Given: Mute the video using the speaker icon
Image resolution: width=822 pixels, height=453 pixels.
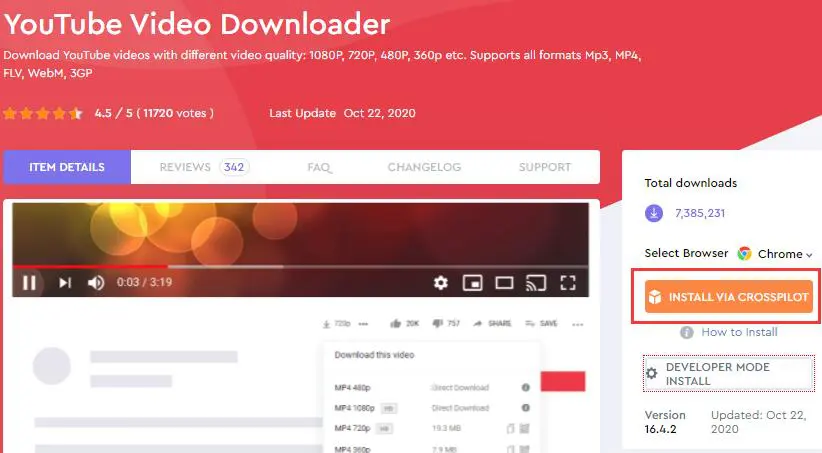Looking at the screenshot, I should [96, 283].
